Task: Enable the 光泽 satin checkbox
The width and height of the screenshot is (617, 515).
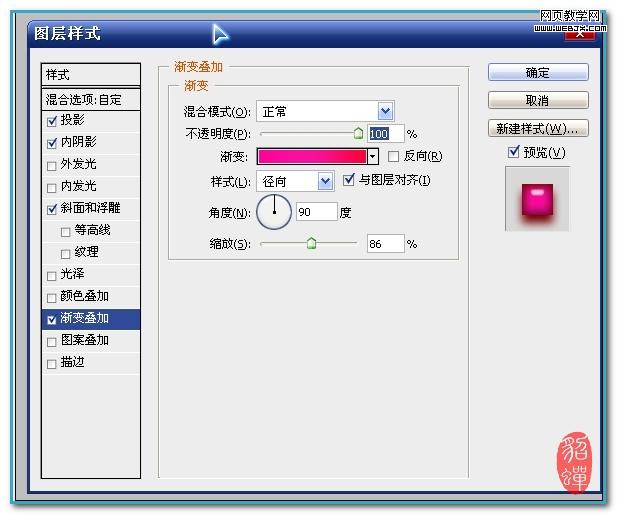Action: coord(52,276)
